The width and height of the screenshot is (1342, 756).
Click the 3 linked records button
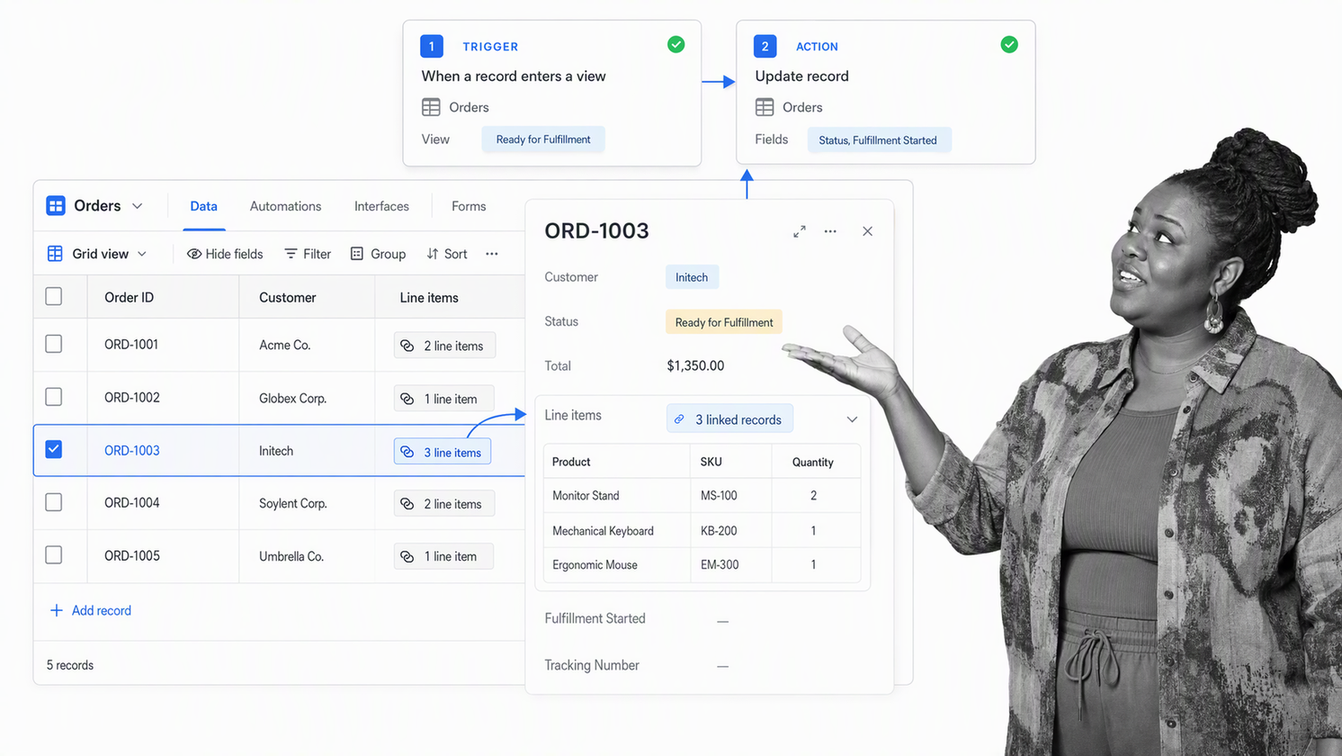coord(730,419)
